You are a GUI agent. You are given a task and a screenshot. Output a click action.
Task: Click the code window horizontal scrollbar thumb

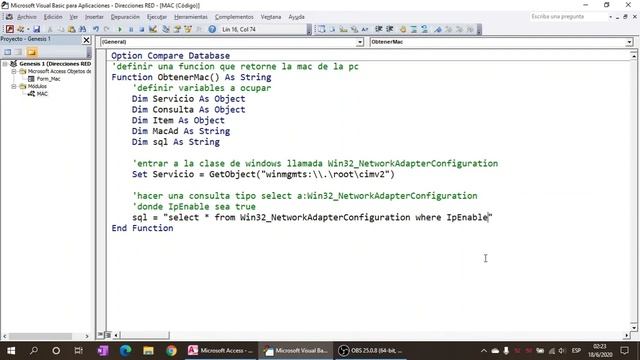click(x=144, y=336)
